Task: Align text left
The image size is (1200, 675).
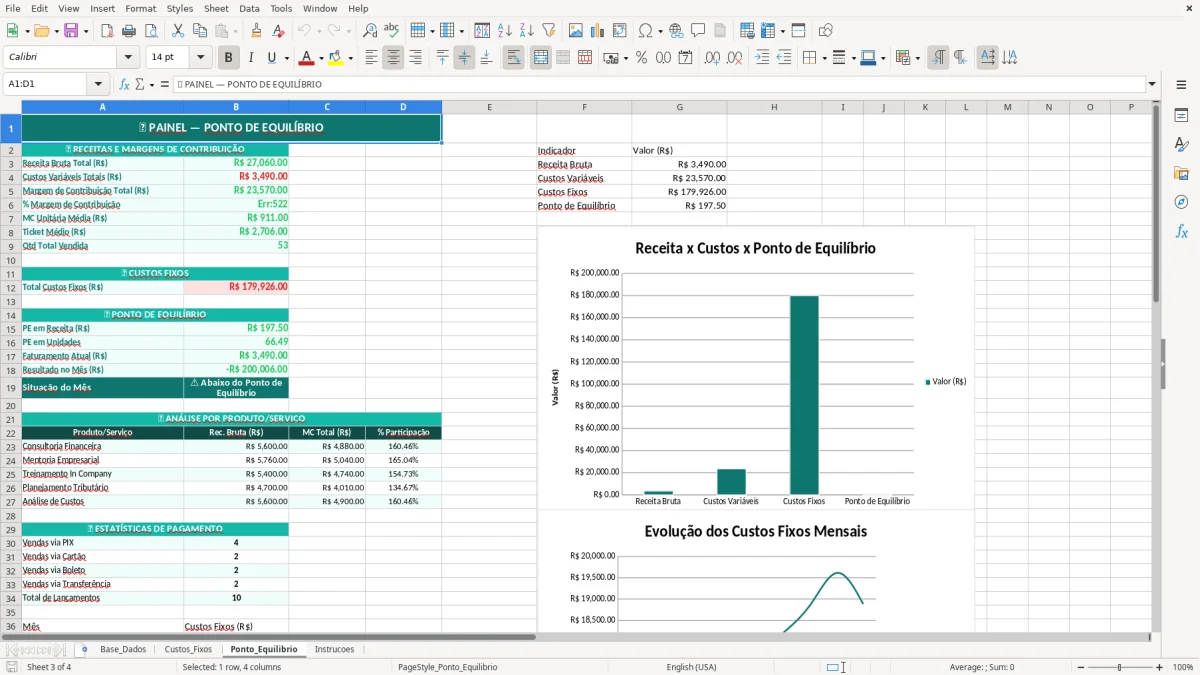Action: click(x=371, y=58)
